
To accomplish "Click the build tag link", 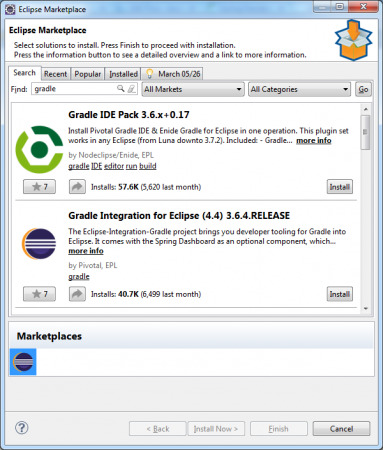I will (148, 166).
